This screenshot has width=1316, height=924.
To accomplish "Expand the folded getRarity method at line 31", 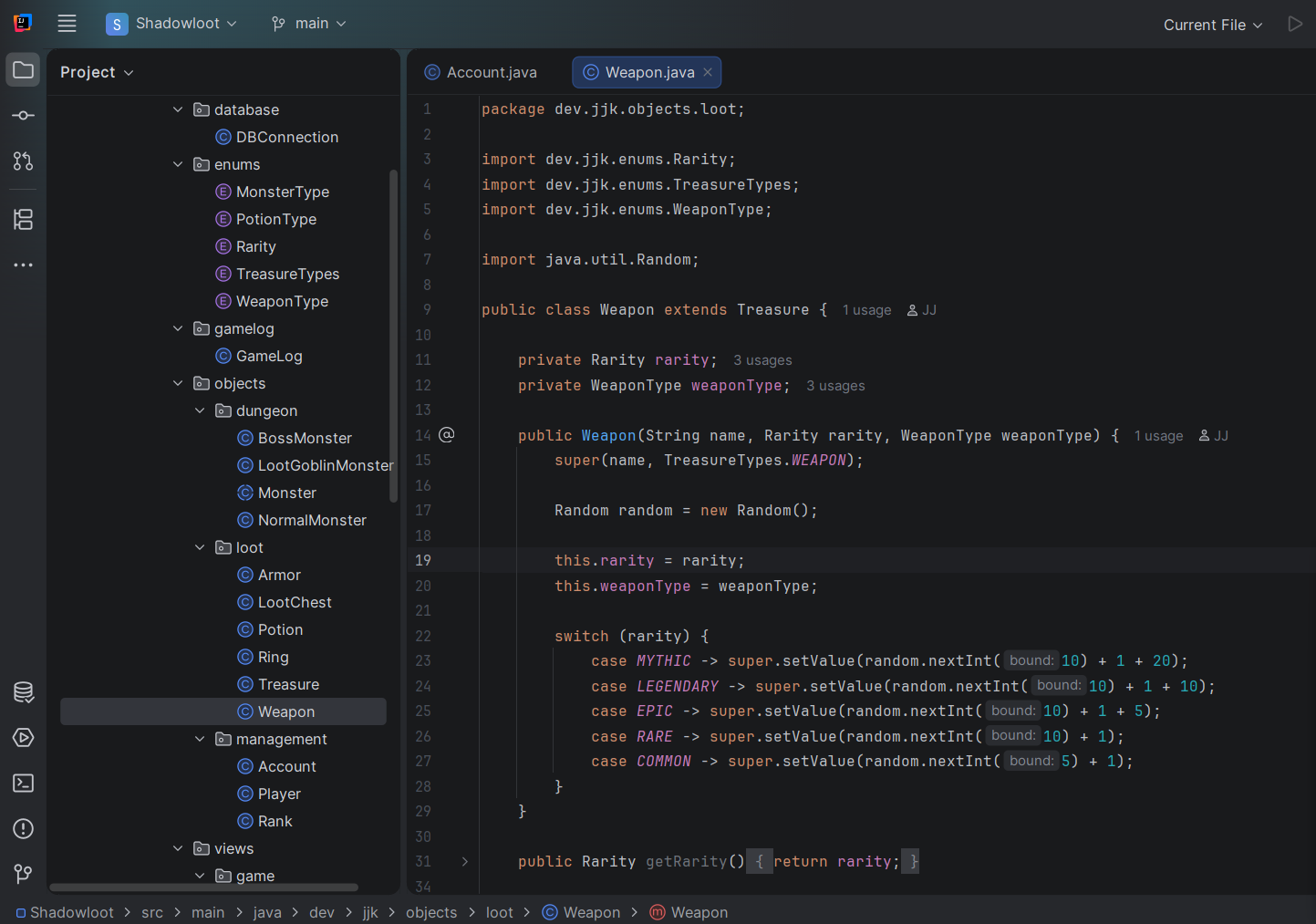I will [x=465, y=861].
